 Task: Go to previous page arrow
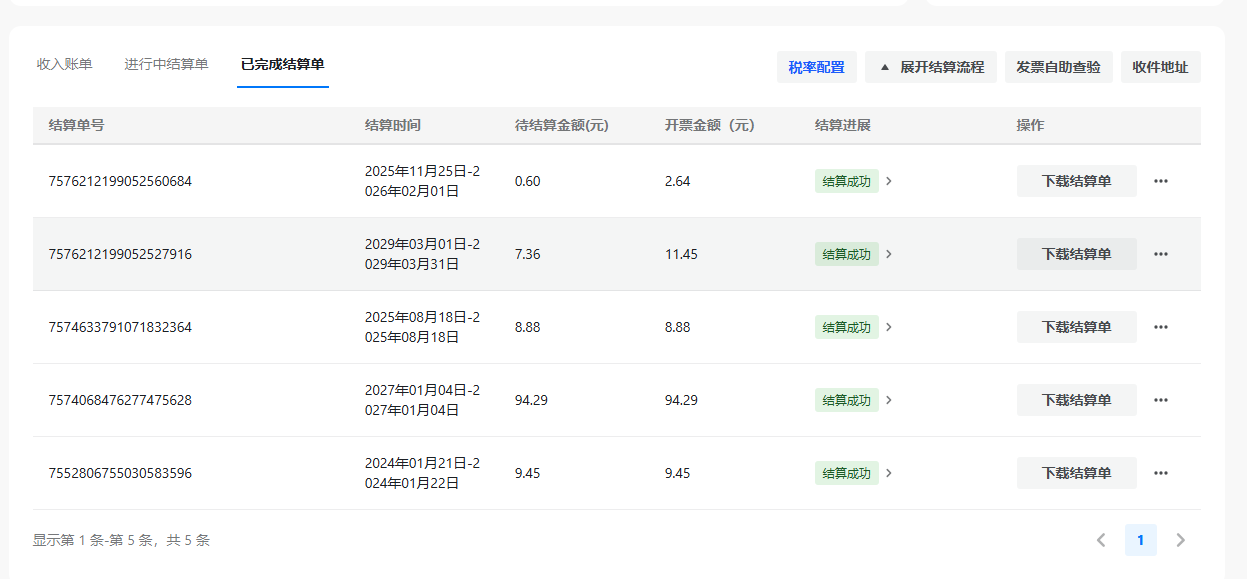tap(1101, 540)
